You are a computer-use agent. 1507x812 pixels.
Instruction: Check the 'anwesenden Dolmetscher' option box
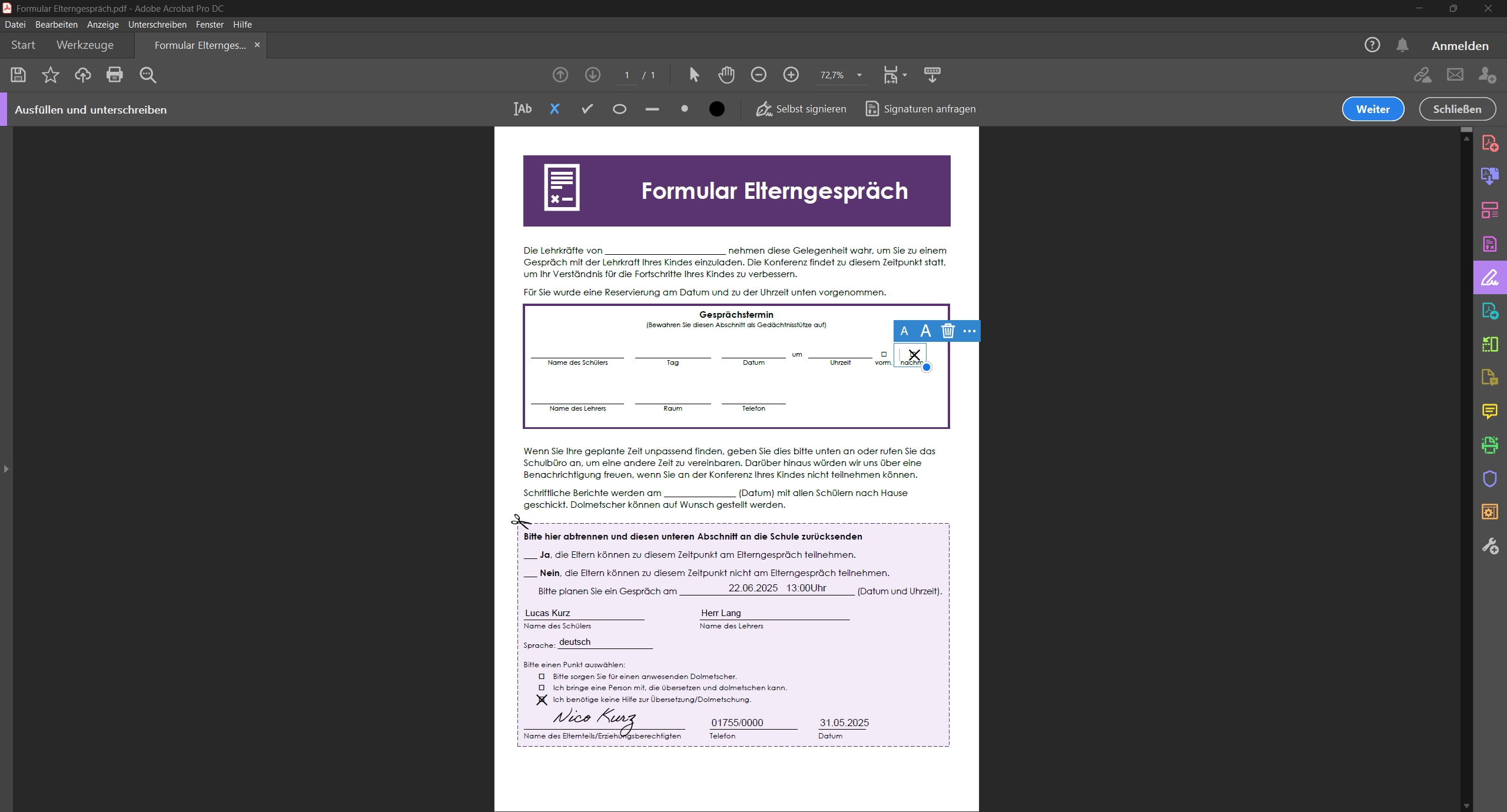point(542,677)
